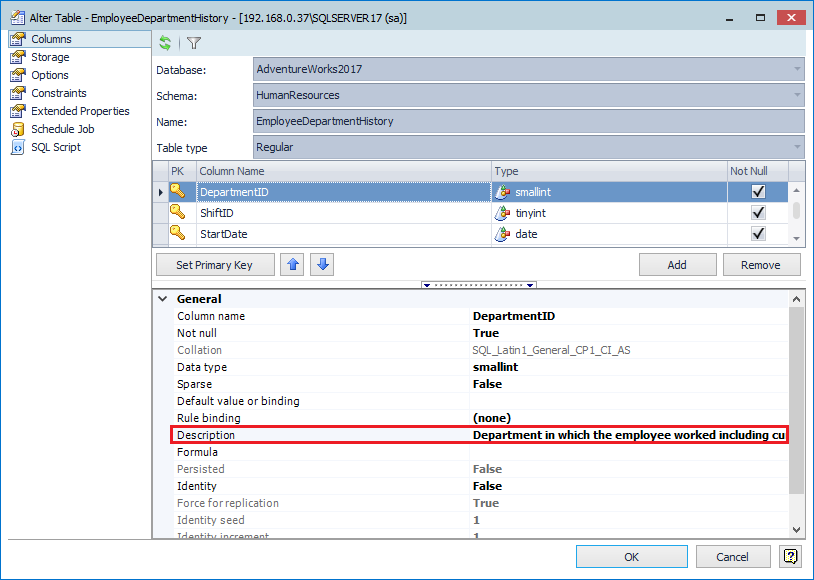This screenshot has height=580, width=814.
Task: Click the StartDate primary key icon
Action: point(177,233)
